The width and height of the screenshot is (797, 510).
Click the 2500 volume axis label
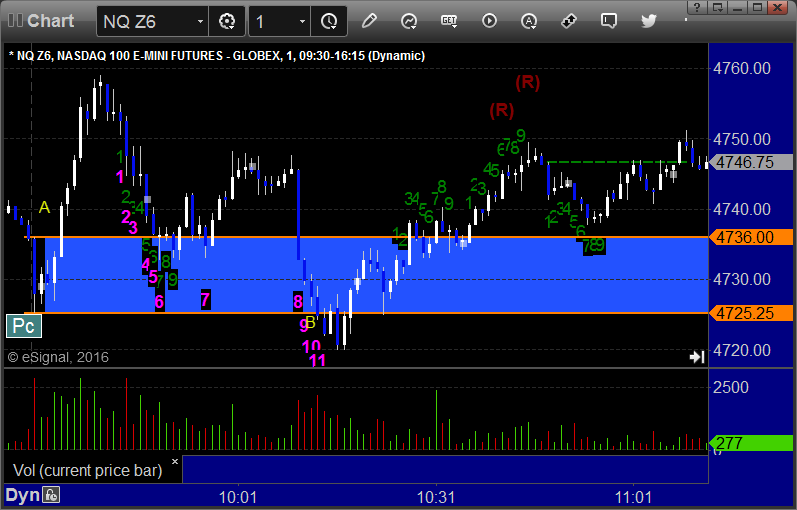click(x=730, y=387)
